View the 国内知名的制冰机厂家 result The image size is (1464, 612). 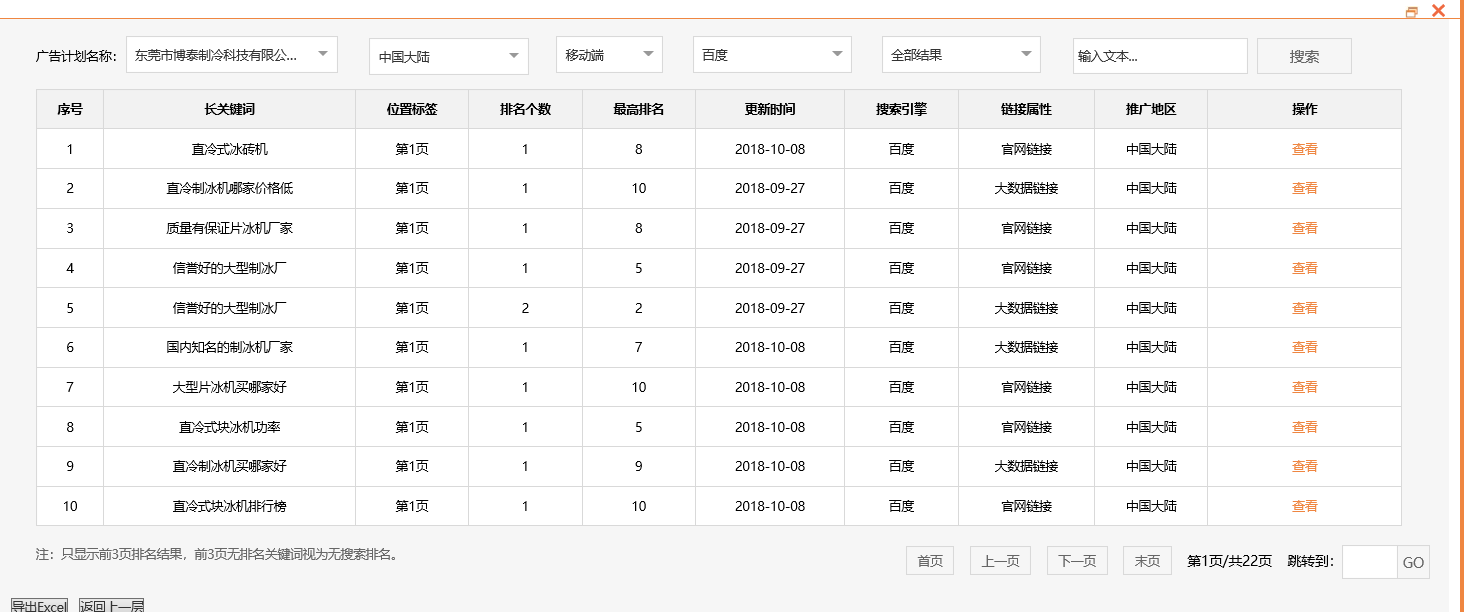1305,347
